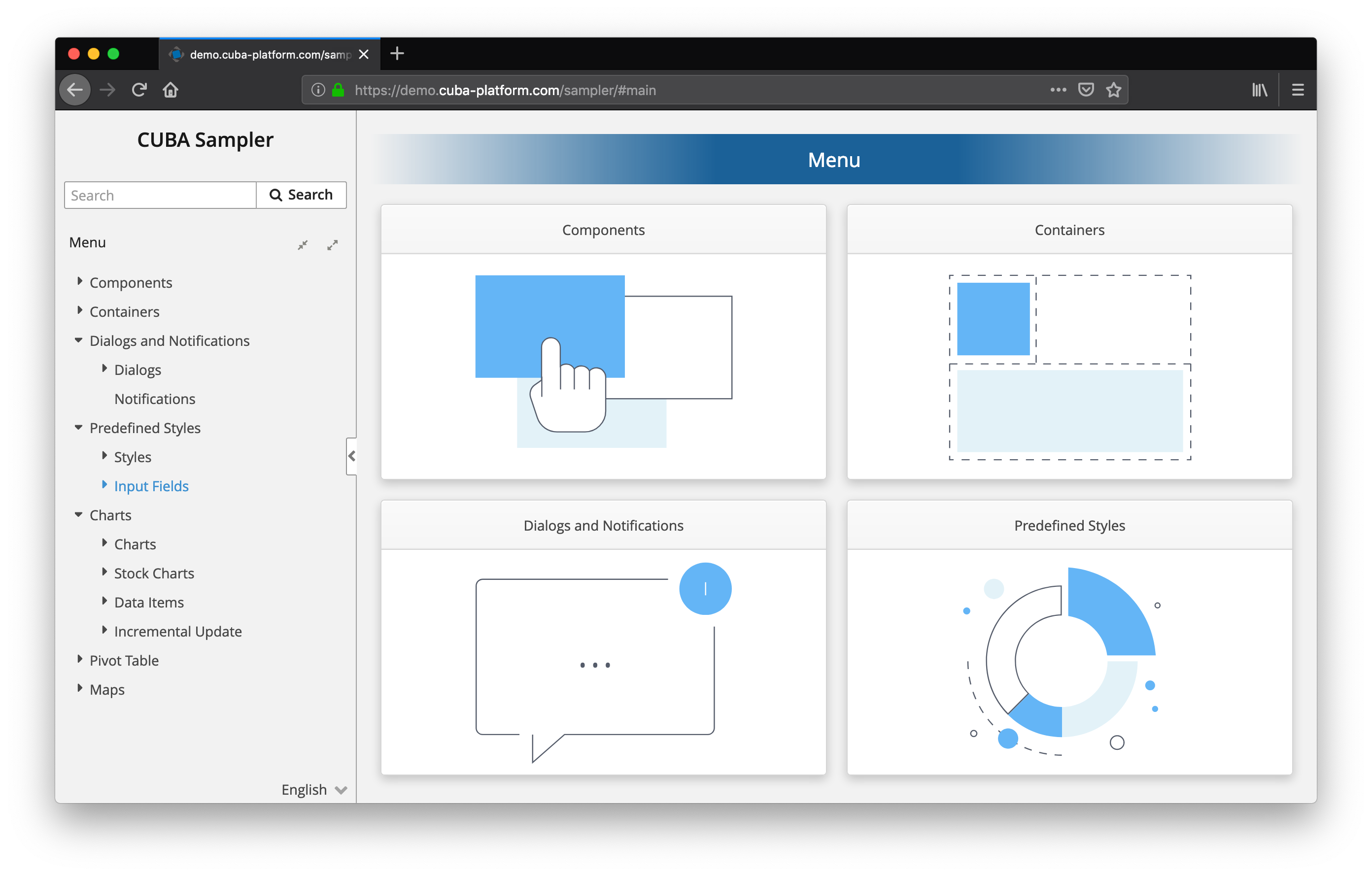Image resolution: width=1372 pixels, height=876 pixels.
Task: Open a new browser tab
Action: 397,54
